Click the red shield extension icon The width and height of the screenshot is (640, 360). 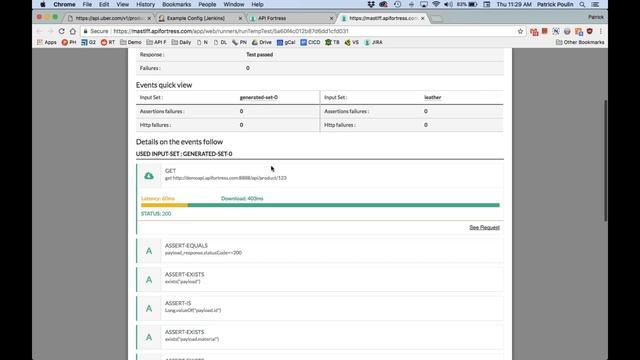pyautogui.click(x=589, y=31)
